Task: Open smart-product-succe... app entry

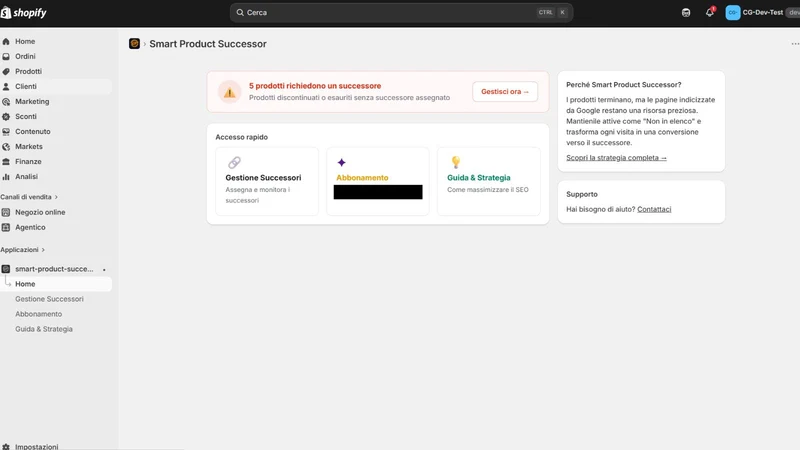Action: click(x=54, y=269)
